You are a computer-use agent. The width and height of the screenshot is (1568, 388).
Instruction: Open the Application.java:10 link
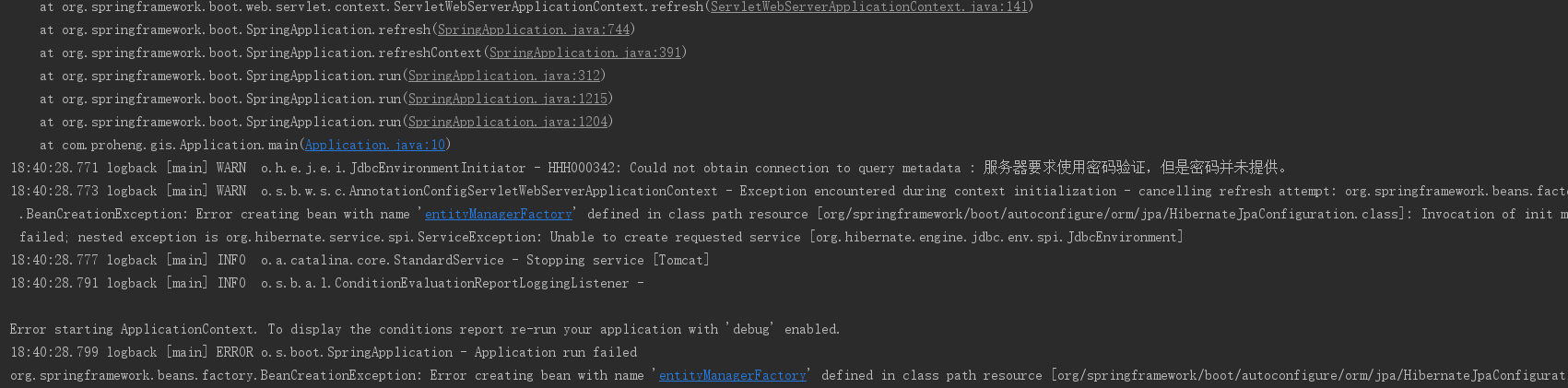click(375, 145)
